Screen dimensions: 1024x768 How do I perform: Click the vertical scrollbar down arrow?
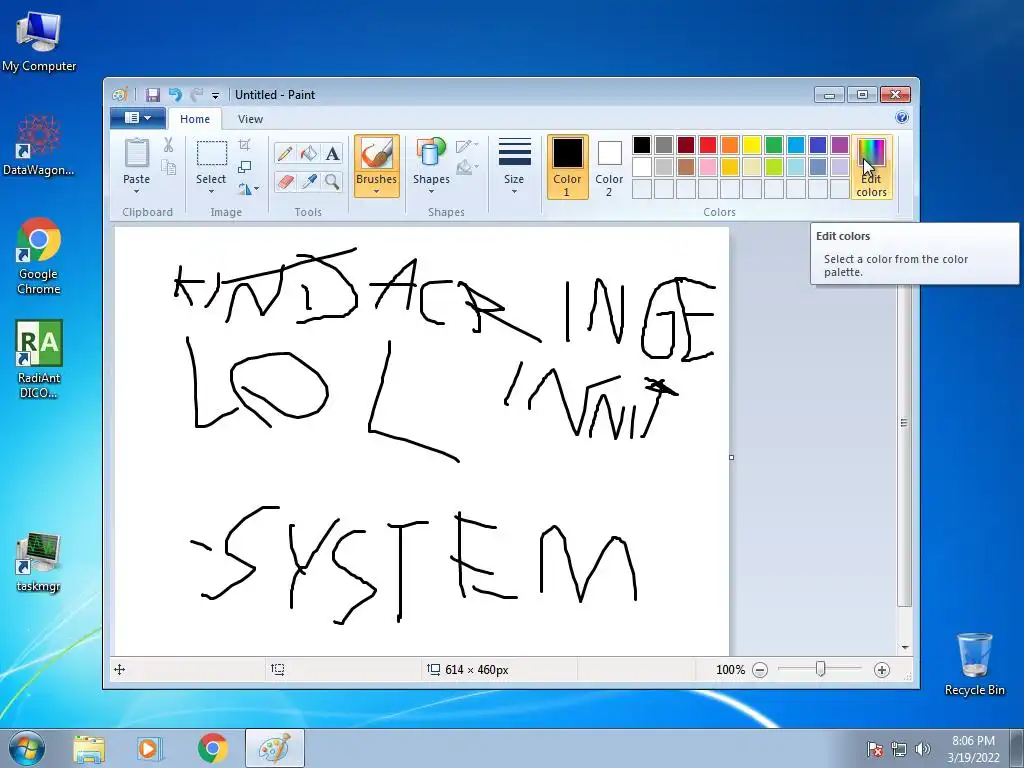coord(905,647)
